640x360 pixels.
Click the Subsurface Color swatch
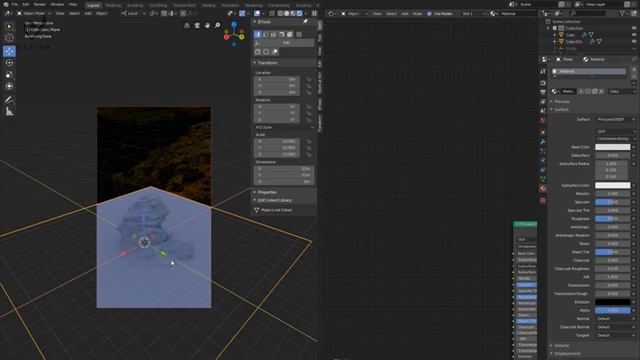tap(612, 185)
